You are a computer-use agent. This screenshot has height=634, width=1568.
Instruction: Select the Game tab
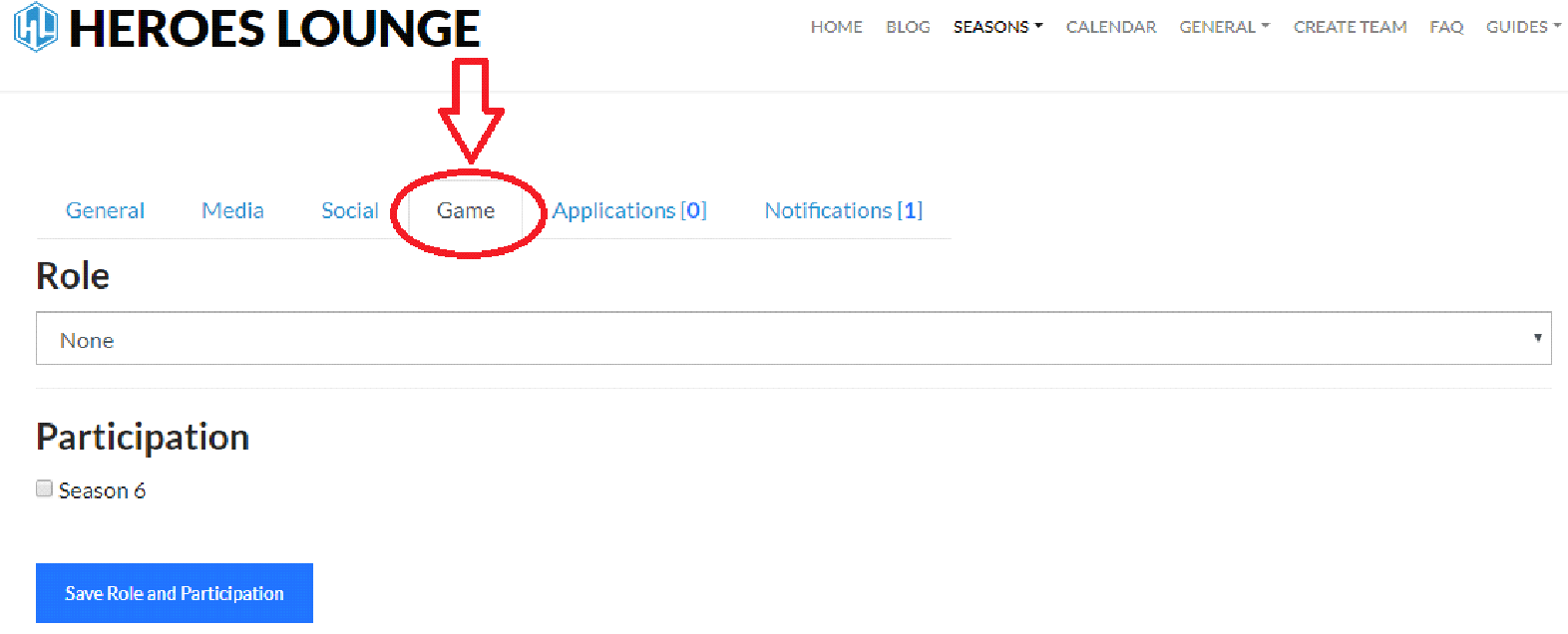(466, 210)
